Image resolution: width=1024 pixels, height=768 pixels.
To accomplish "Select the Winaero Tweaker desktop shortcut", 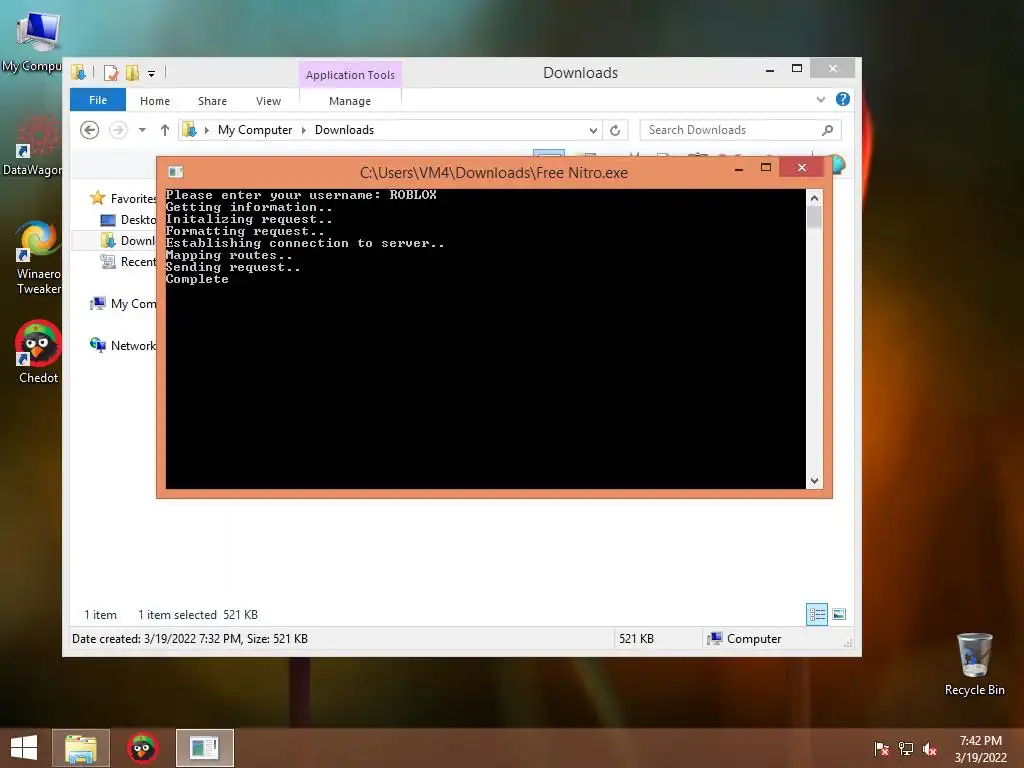I will (38, 259).
